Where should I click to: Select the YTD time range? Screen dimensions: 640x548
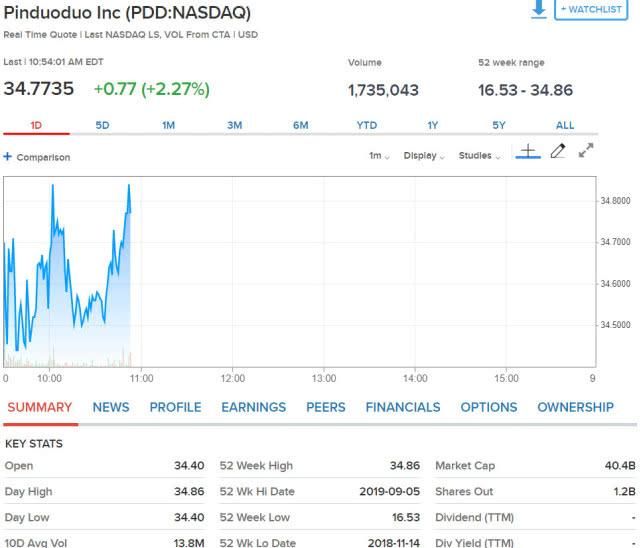point(367,126)
